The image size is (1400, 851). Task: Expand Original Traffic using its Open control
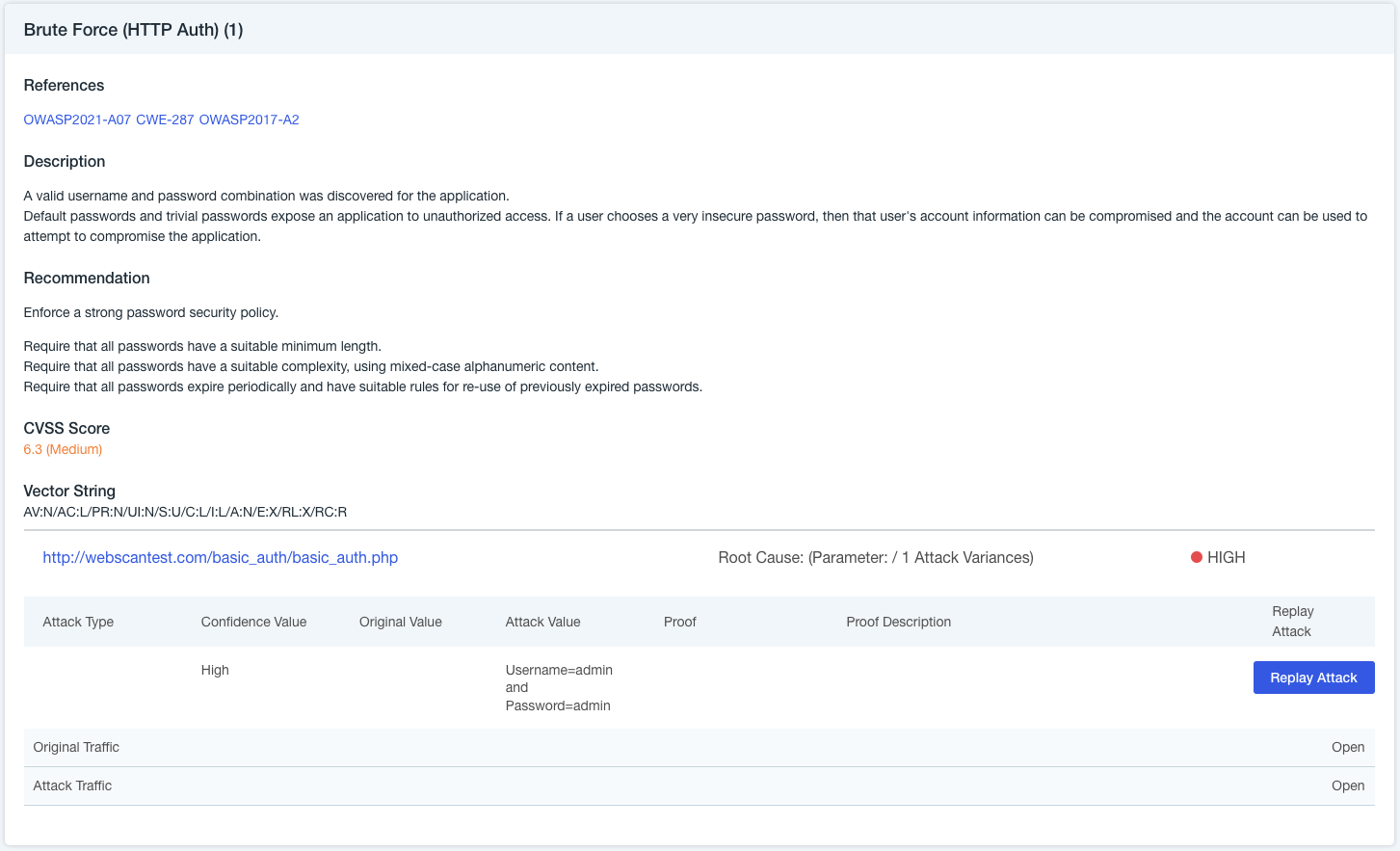click(1347, 747)
